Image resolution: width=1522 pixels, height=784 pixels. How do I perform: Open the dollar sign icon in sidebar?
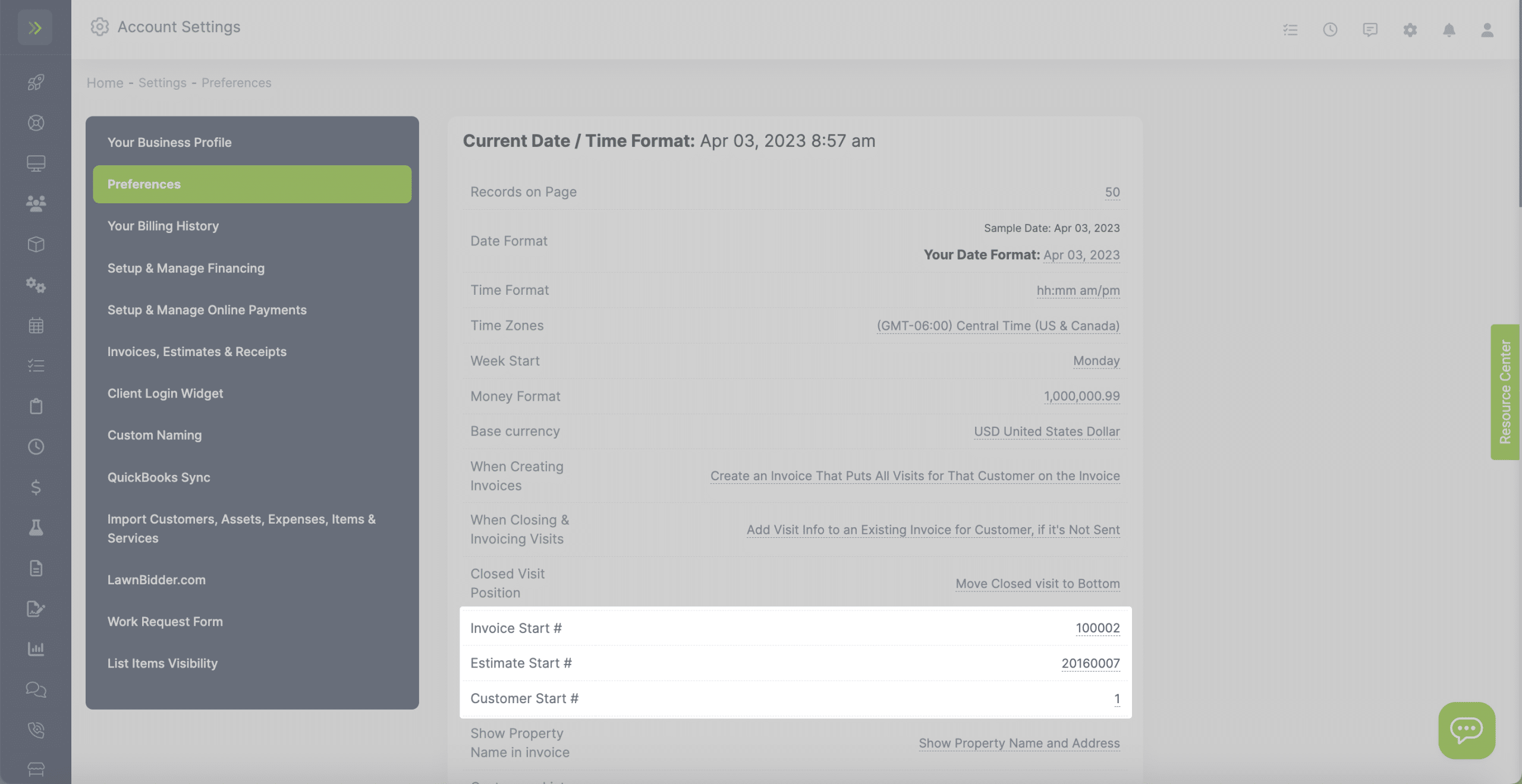36,487
